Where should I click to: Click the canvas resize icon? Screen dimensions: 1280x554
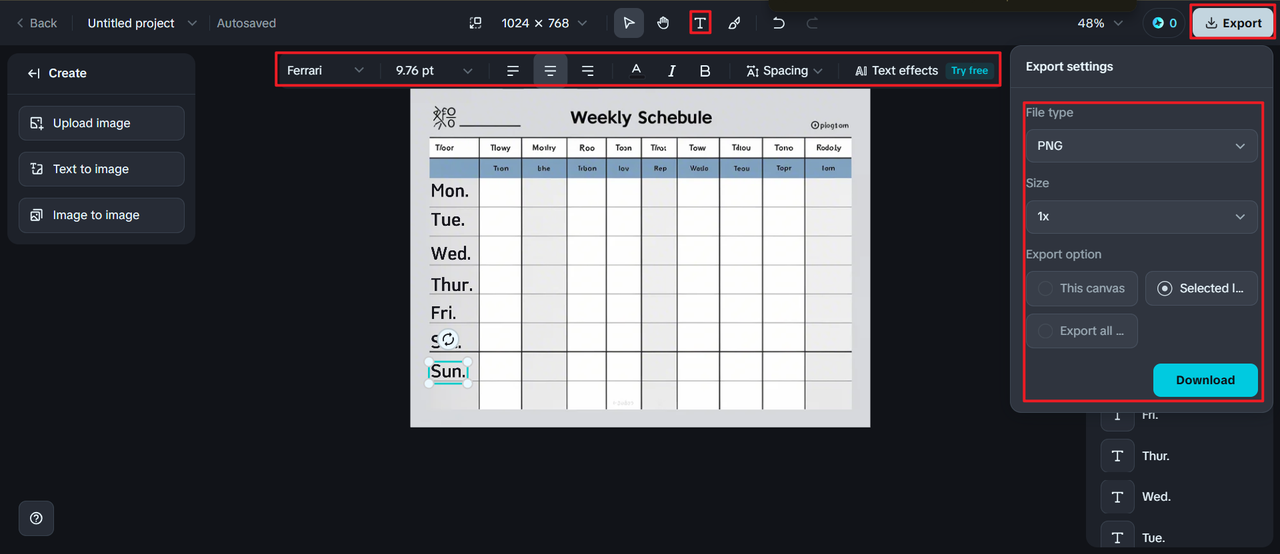tap(476, 23)
